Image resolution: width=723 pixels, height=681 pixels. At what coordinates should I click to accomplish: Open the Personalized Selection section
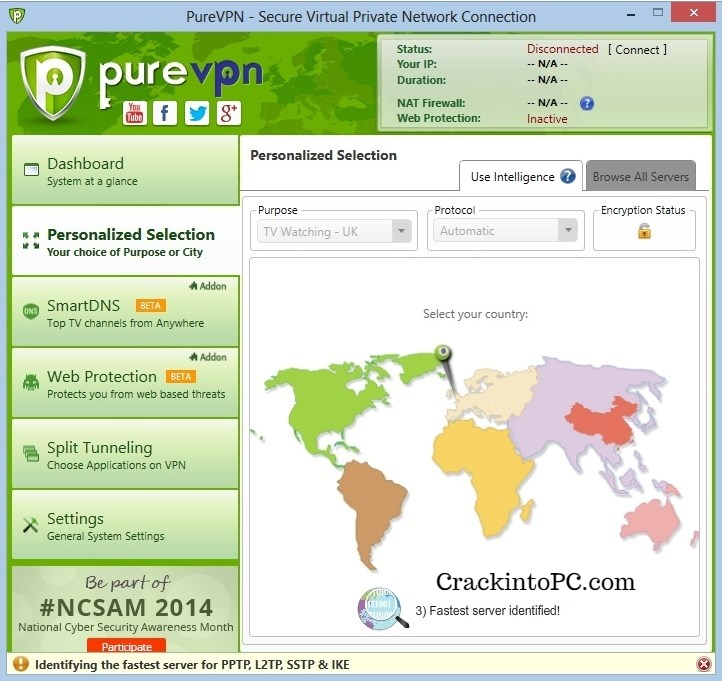tap(125, 241)
